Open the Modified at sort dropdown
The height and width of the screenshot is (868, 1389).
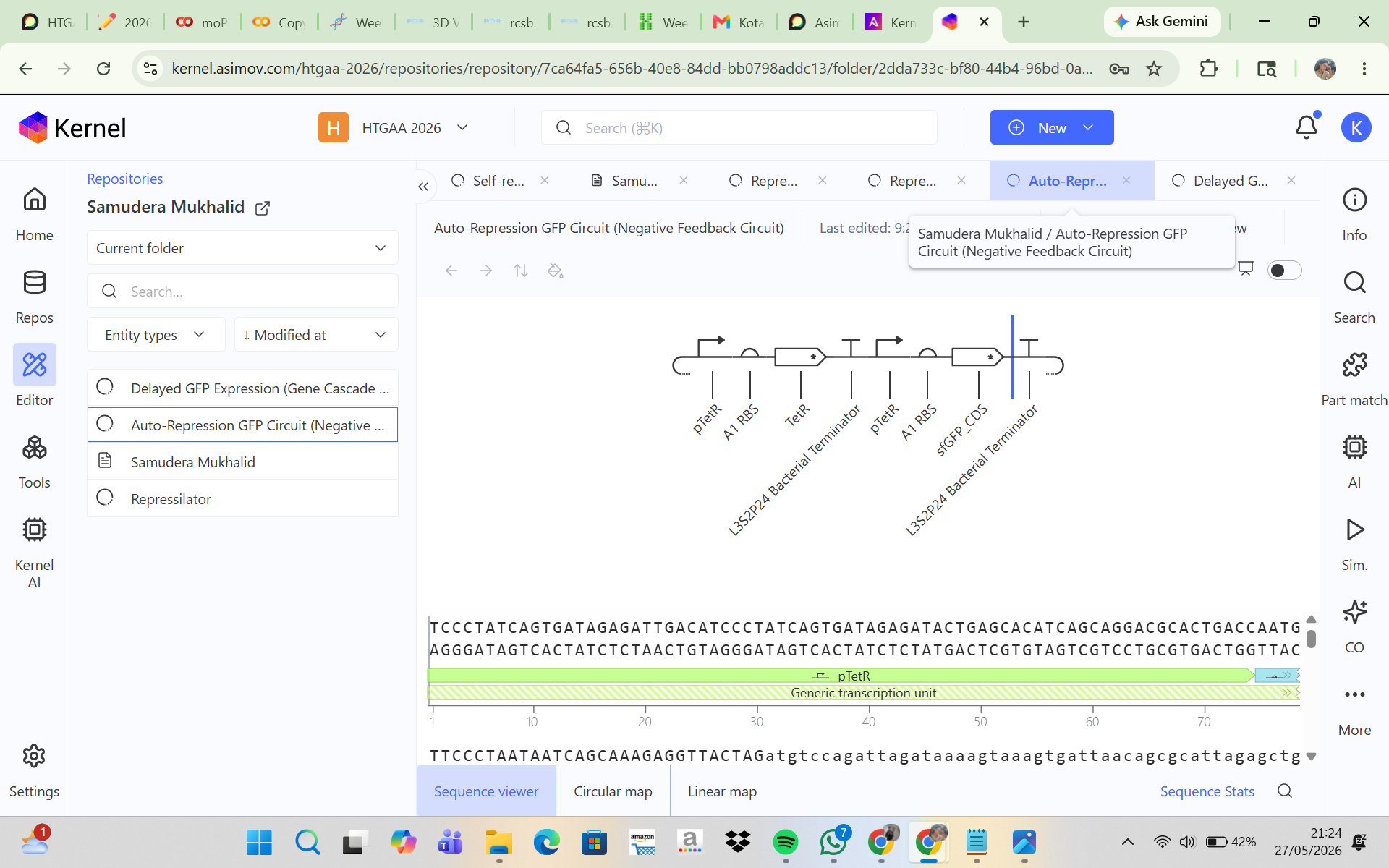pyautogui.click(x=315, y=334)
